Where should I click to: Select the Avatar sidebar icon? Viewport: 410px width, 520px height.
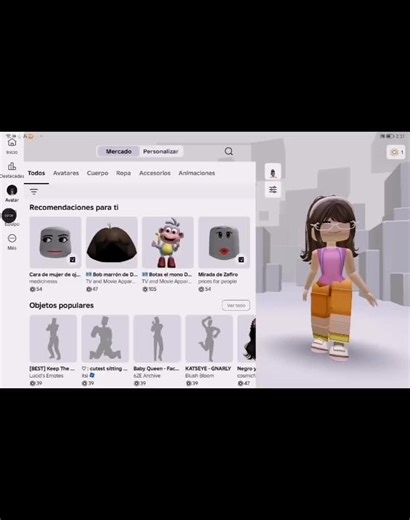12,190
